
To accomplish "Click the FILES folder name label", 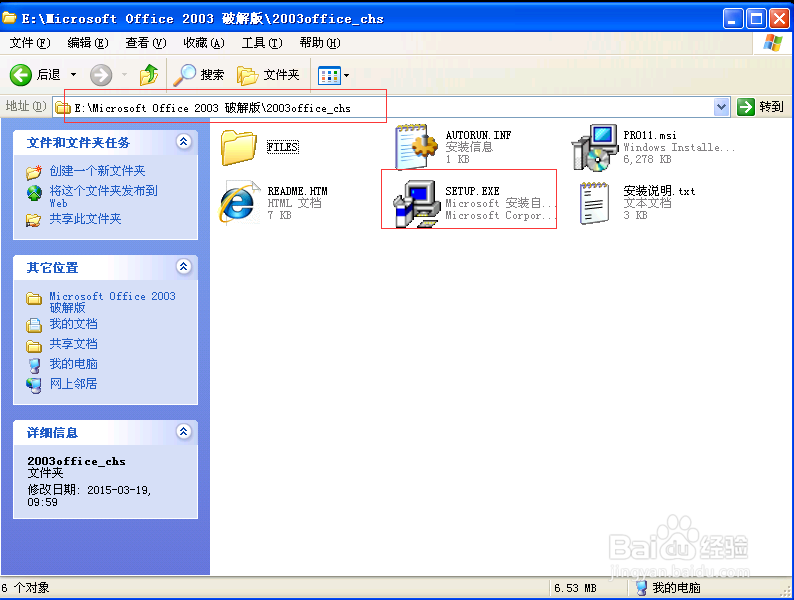I will pyautogui.click(x=283, y=147).
